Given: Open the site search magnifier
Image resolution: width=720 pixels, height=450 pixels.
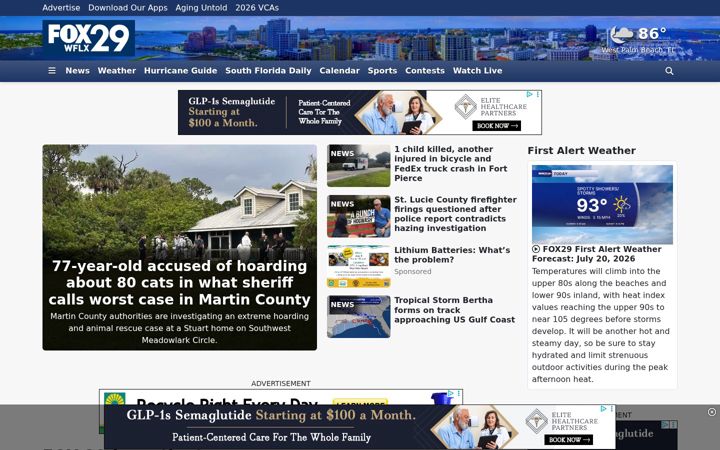Looking at the screenshot, I should [669, 71].
